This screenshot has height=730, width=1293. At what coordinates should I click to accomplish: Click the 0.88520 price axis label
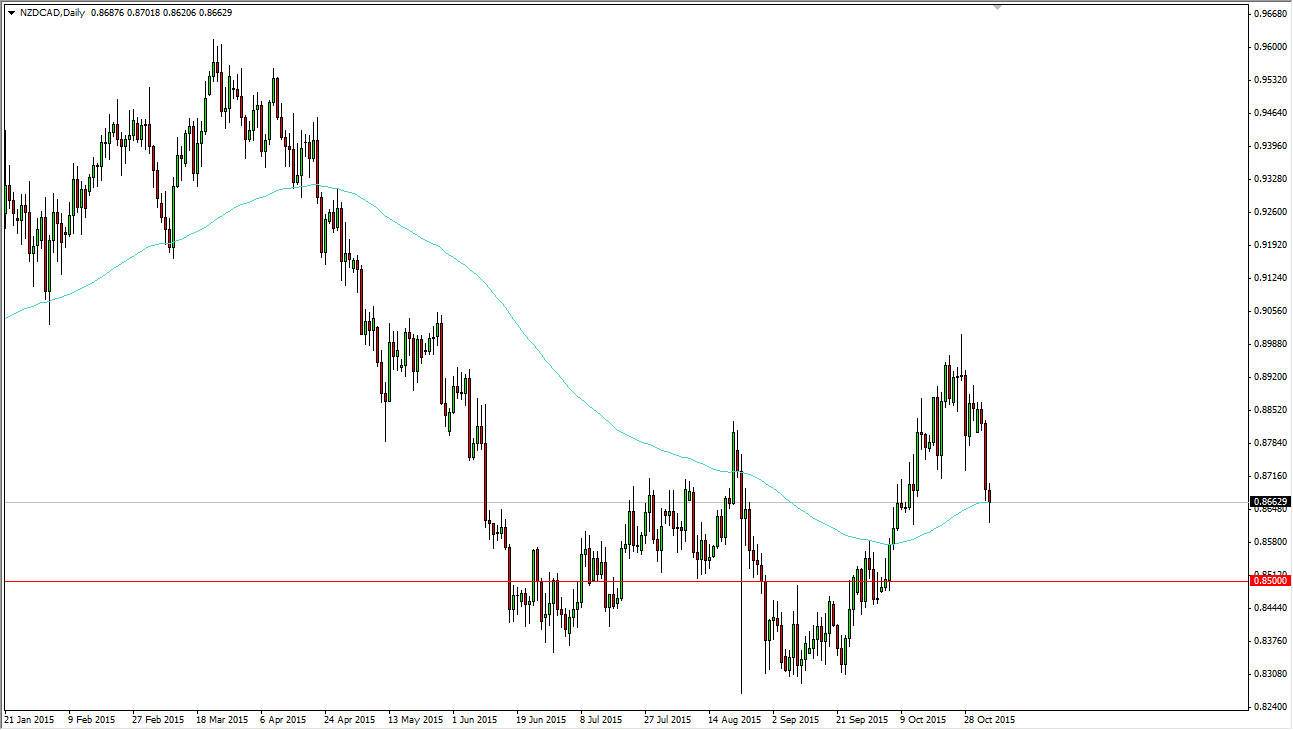pyautogui.click(x=1268, y=410)
